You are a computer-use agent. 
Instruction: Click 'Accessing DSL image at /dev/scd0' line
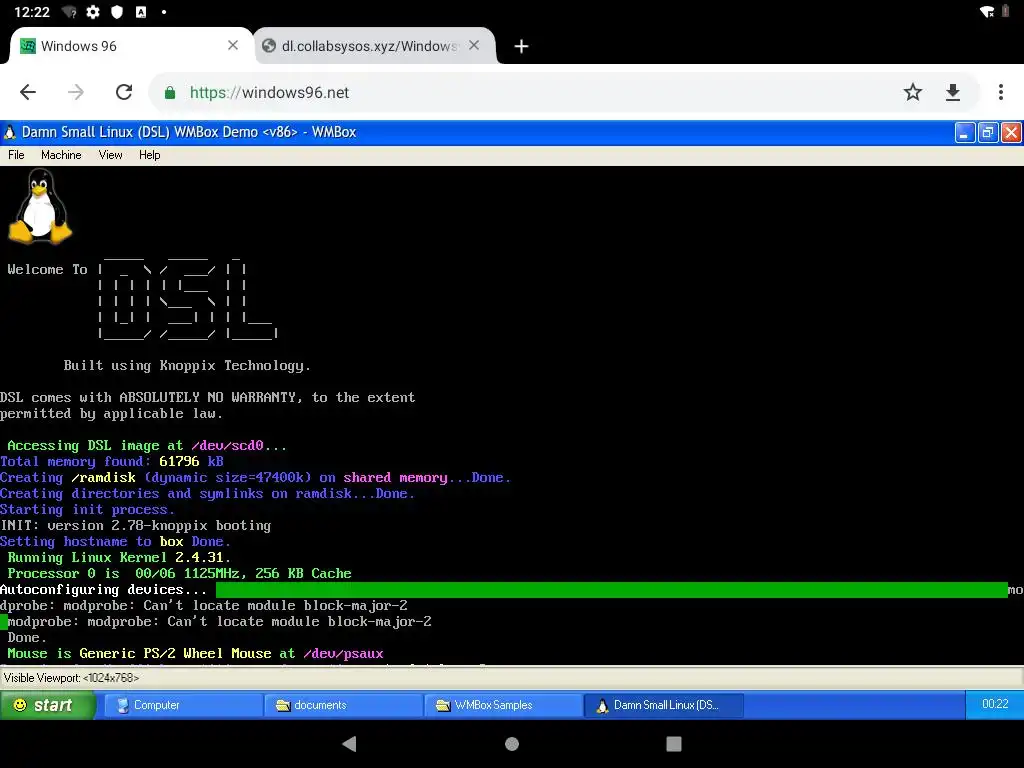point(147,446)
